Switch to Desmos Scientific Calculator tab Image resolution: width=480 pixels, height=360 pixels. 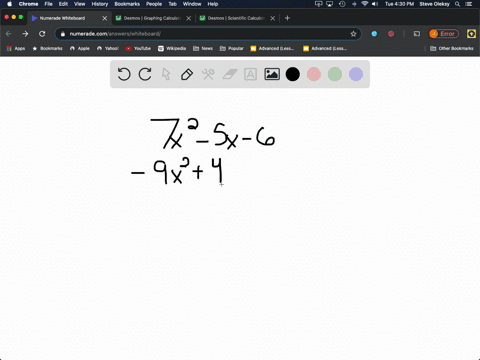236,18
